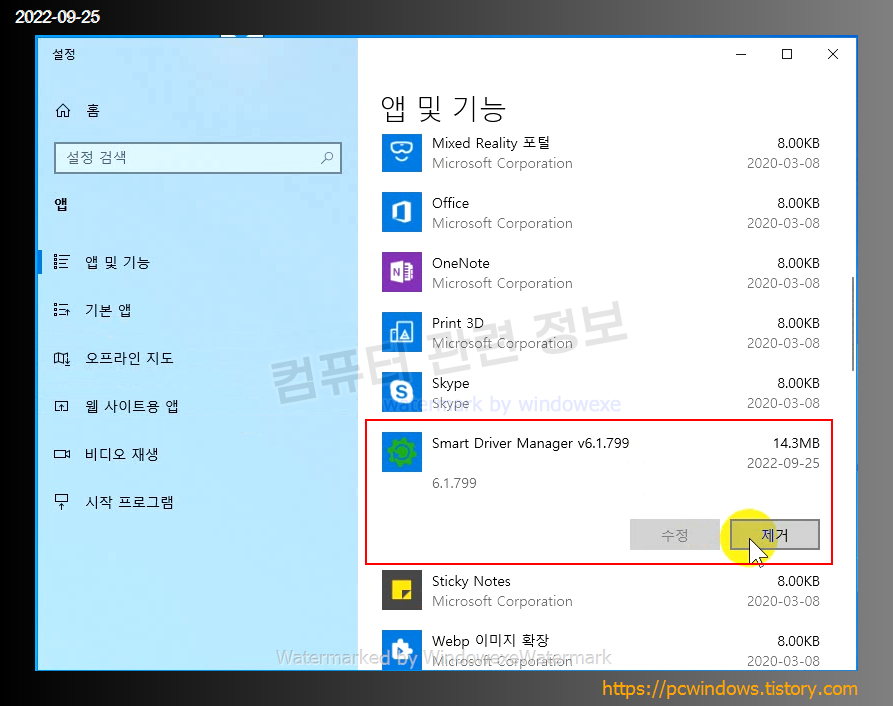This screenshot has height=706, width=893.
Task: Select the Skype app title text
Action: coord(450,383)
